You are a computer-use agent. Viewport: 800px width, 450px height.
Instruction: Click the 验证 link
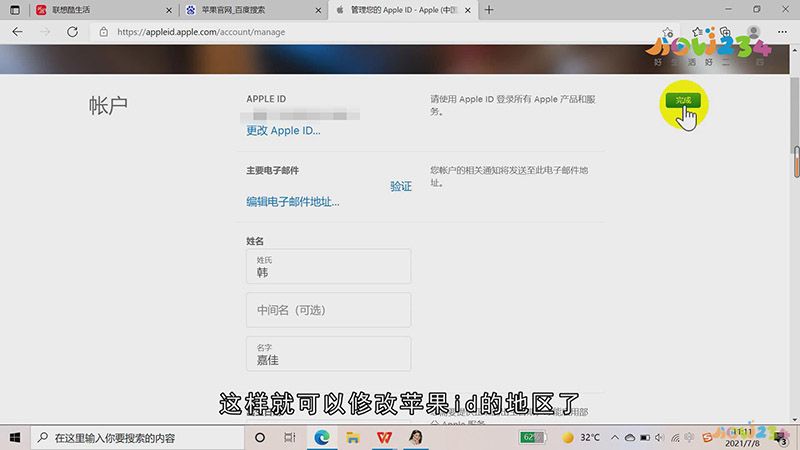401,186
